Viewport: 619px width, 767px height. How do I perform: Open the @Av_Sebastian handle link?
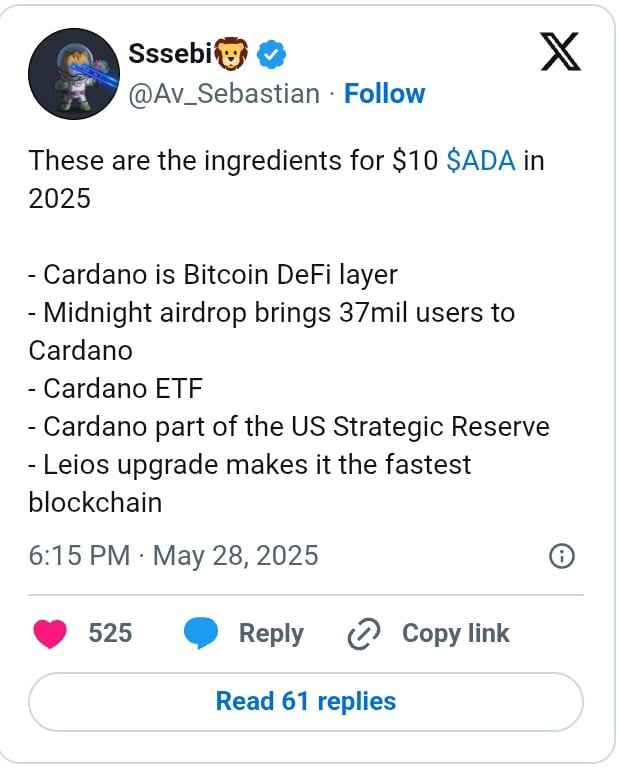pyautogui.click(x=224, y=93)
